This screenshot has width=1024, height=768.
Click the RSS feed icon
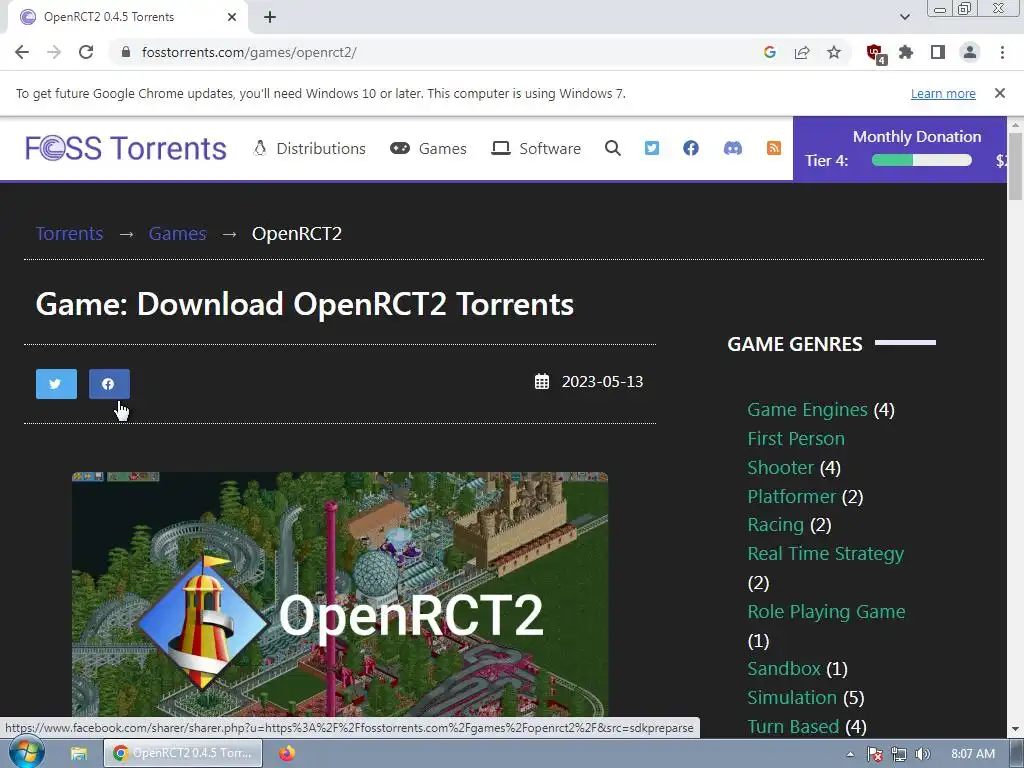(x=774, y=148)
